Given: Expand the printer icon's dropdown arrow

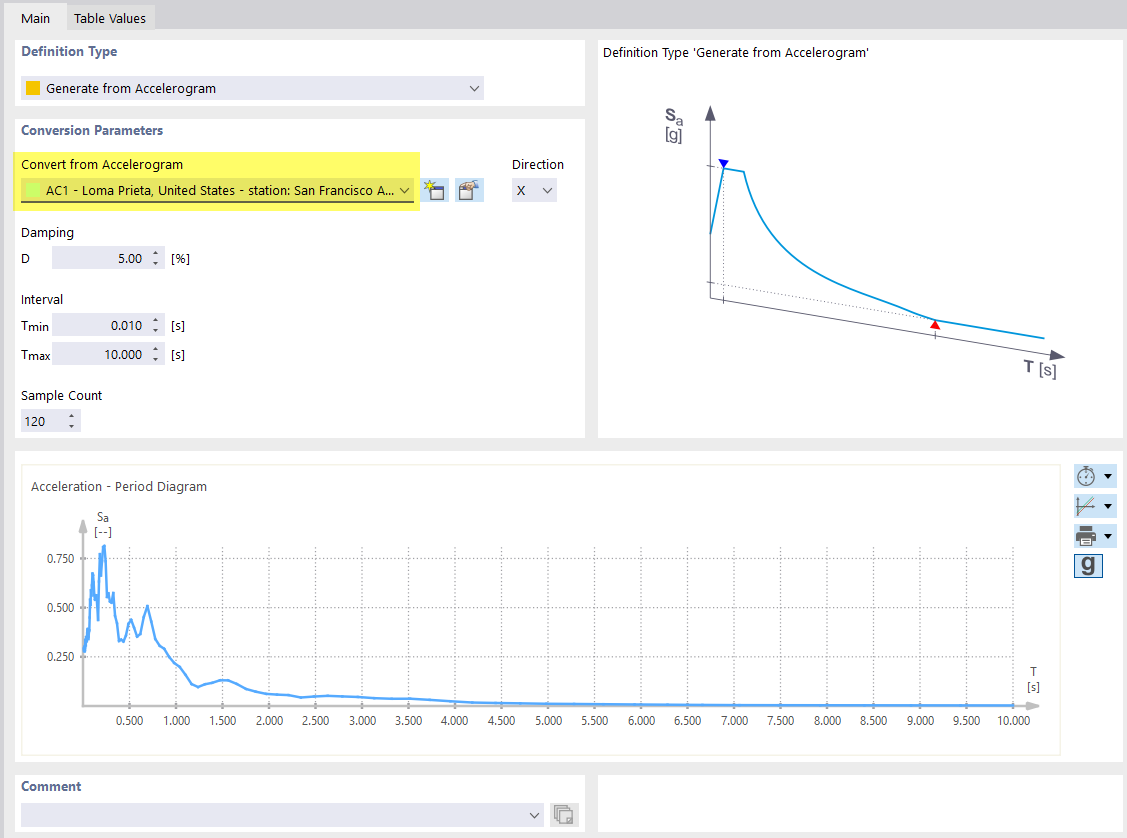Looking at the screenshot, I should pyautogui.click(x=1107, y=535).
